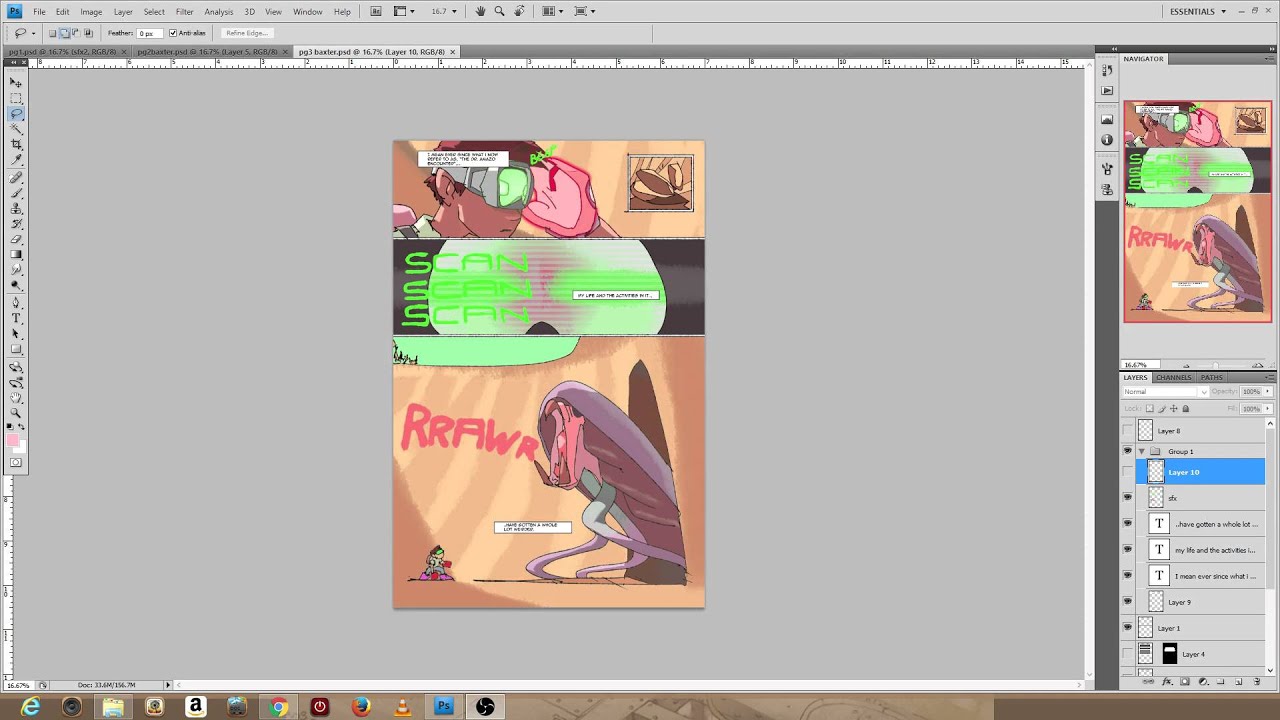
Task: Switch to the pg2baxter.psd document tab
Action: [x=207, y=51]
